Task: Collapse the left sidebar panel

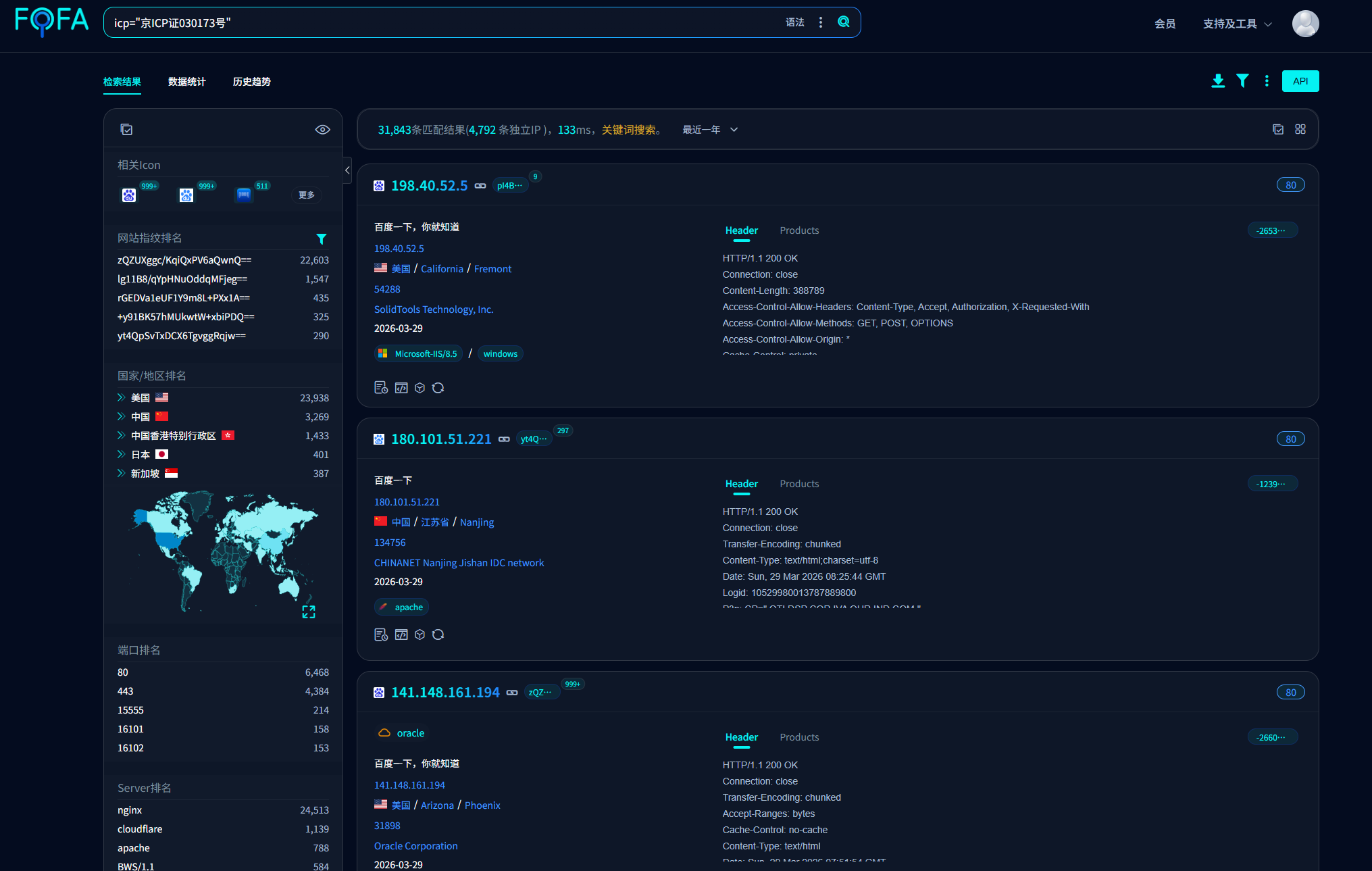Action: click(x=347, y=170)
